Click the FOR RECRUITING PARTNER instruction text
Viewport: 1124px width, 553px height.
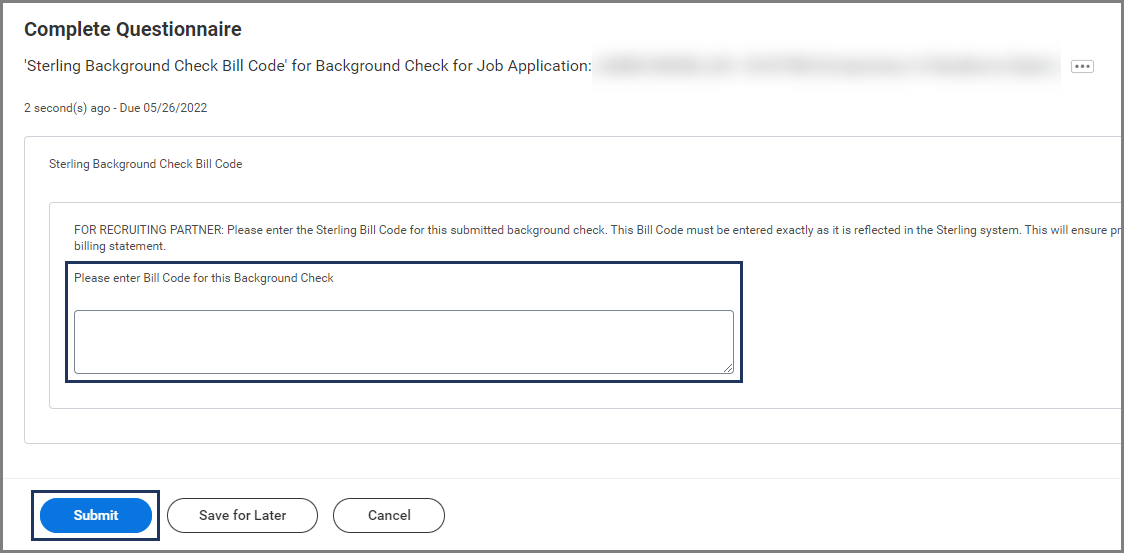[150, 230]
